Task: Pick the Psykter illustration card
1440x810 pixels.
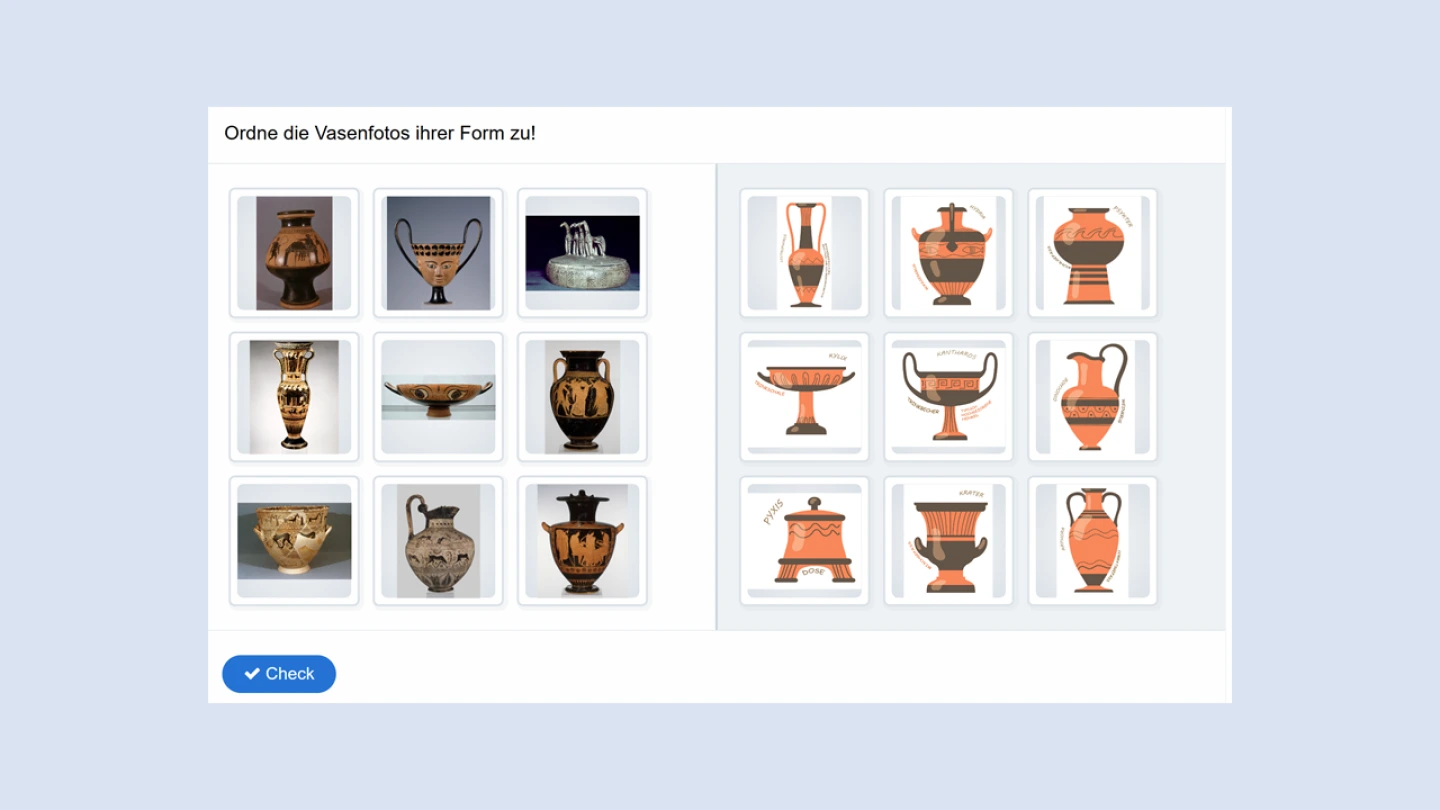Action: pyautogui.click(x=1093, y=253)
